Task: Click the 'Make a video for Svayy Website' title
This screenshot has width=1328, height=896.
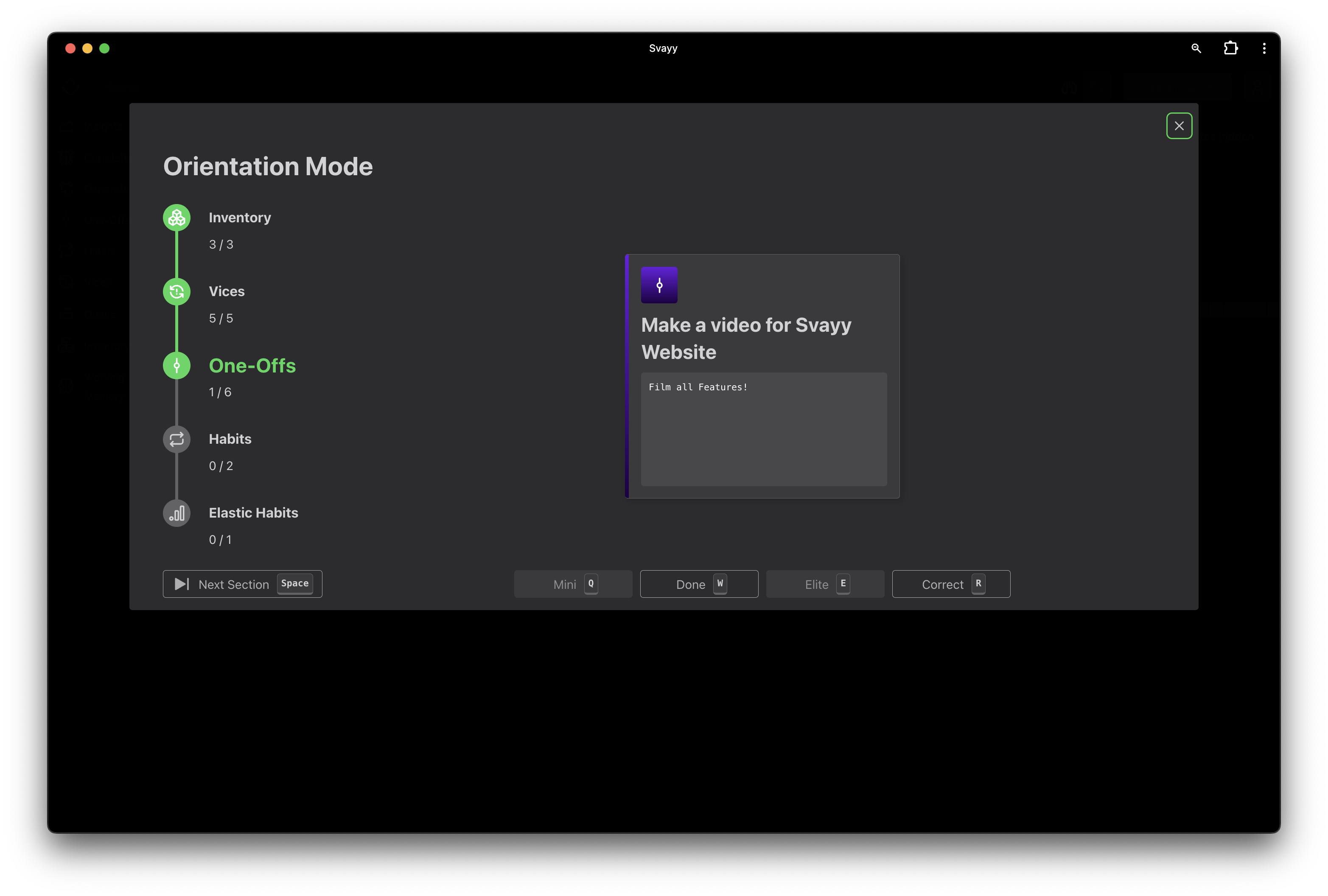Action: click(746, 338)
